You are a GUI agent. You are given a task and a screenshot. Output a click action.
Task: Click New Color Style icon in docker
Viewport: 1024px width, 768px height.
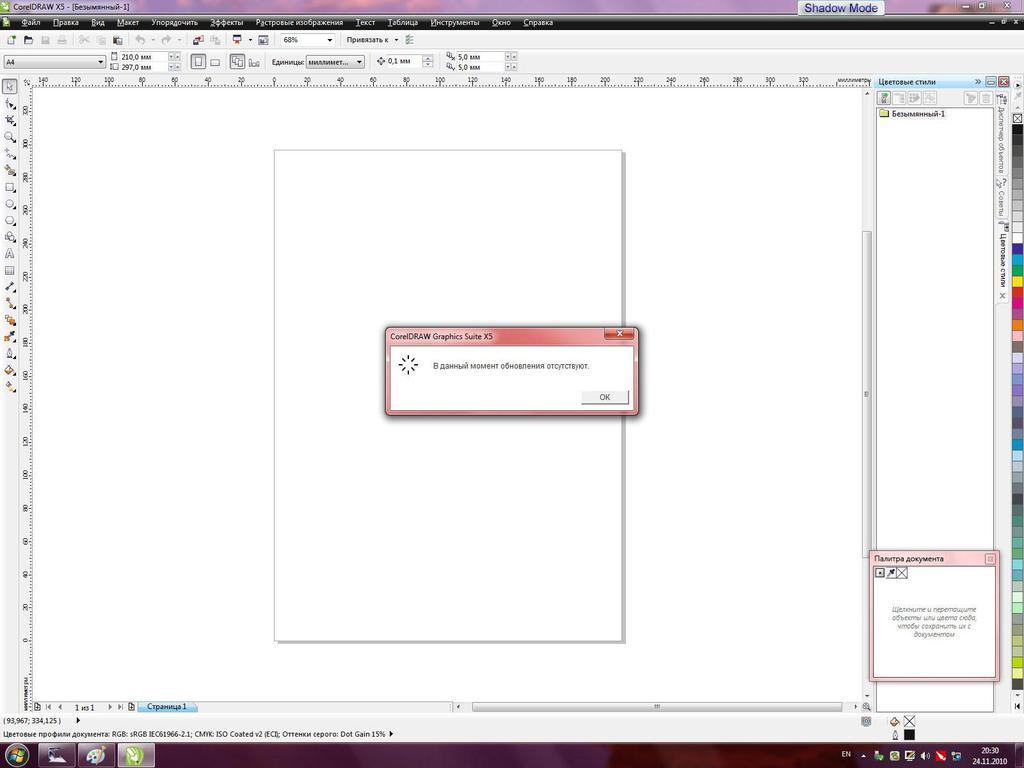click(x=884, y=98)
